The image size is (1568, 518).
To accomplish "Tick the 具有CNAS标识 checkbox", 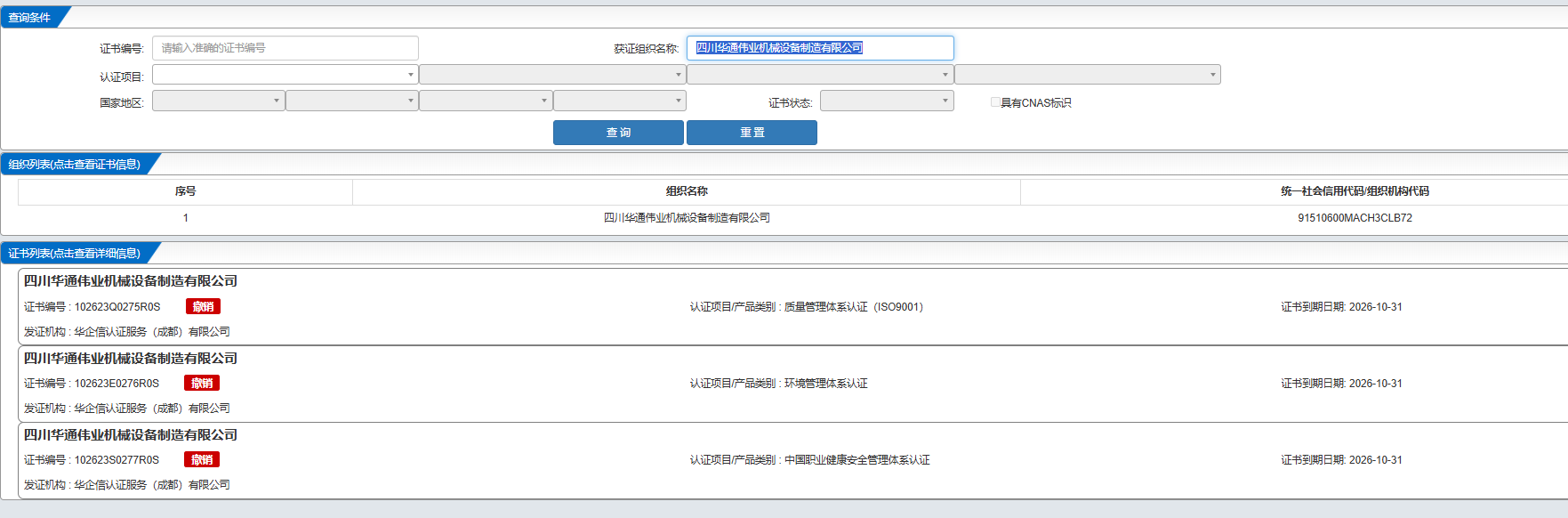I will coord(995,102).
